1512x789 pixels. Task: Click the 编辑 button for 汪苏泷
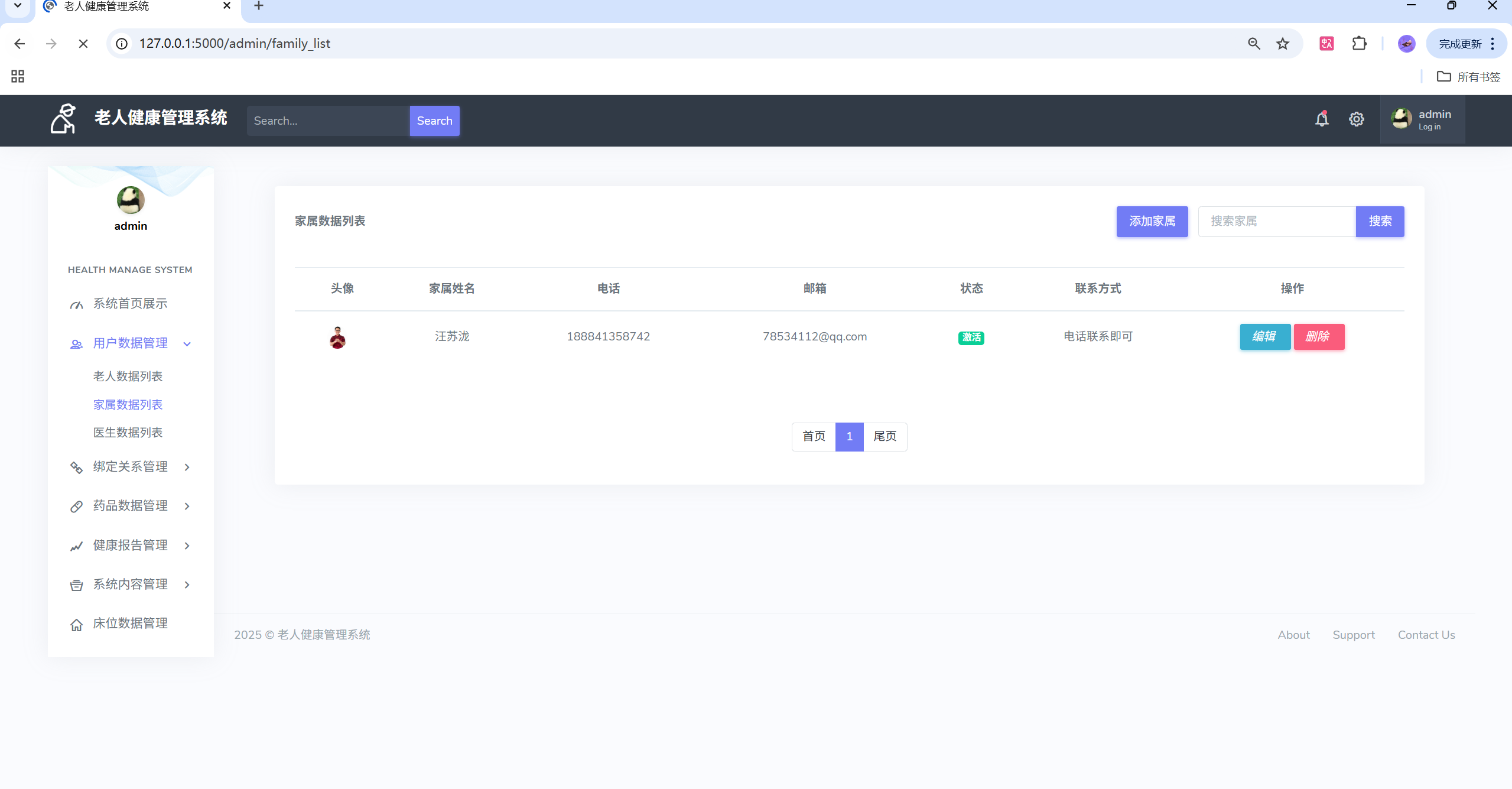click(x=1264, y=337)
